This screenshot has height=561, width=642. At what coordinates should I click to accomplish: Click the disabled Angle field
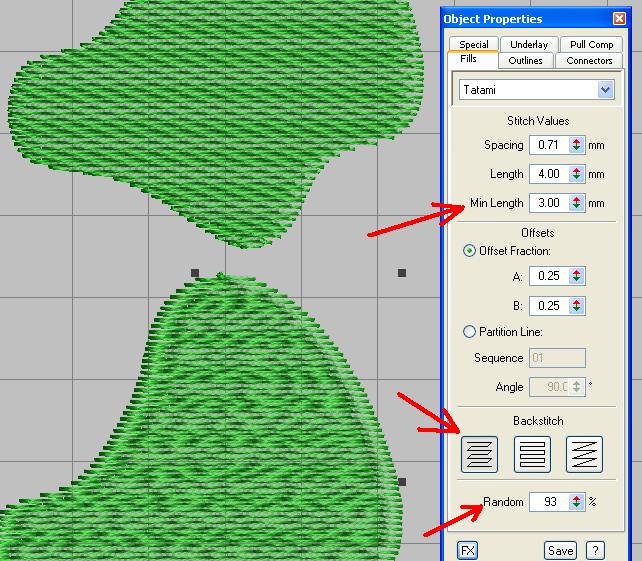click(557, 387)
